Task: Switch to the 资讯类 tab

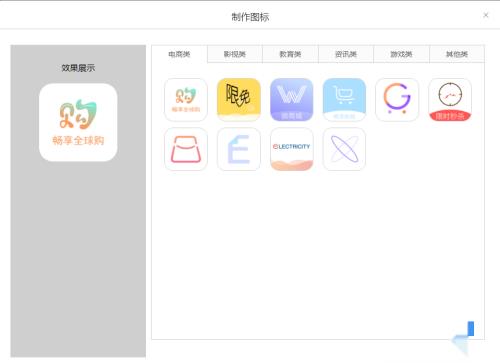Action: point(346,54)
